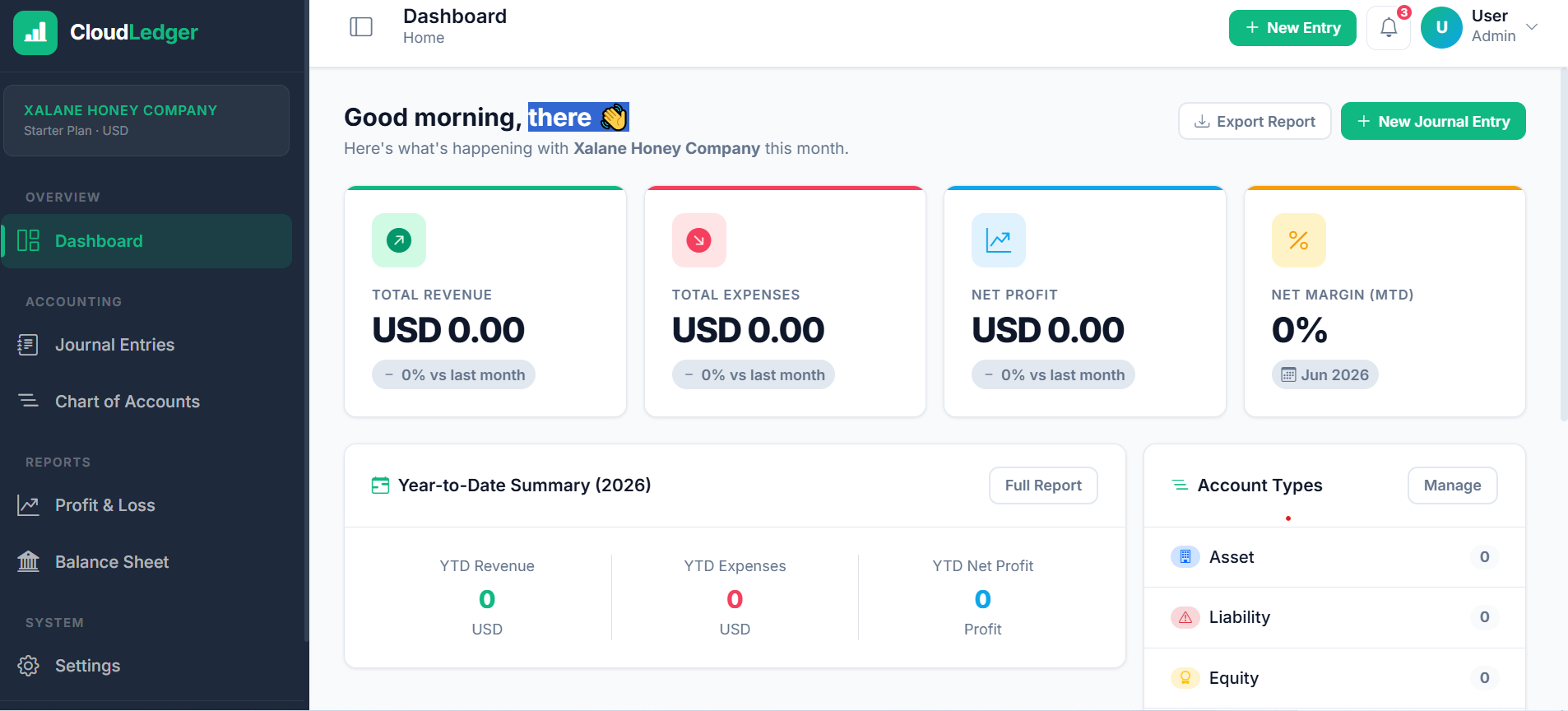Screen dimensions: 1568x711
Task: Open the notifications bell
Action: 1389,28
